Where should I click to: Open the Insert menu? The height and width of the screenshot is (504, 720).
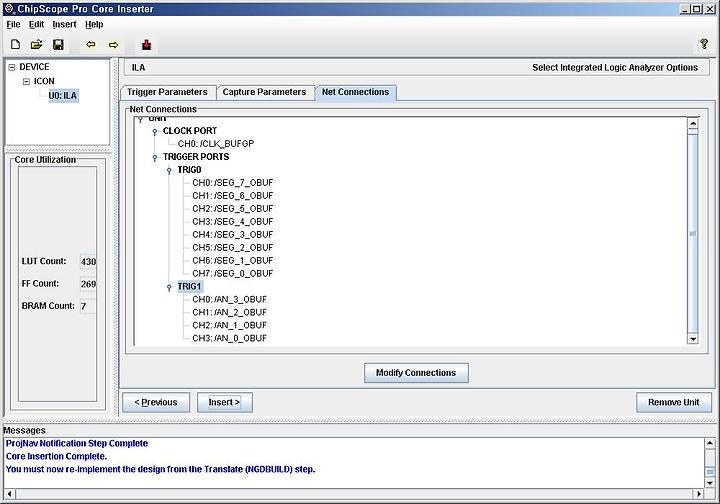tap(64, 24)
